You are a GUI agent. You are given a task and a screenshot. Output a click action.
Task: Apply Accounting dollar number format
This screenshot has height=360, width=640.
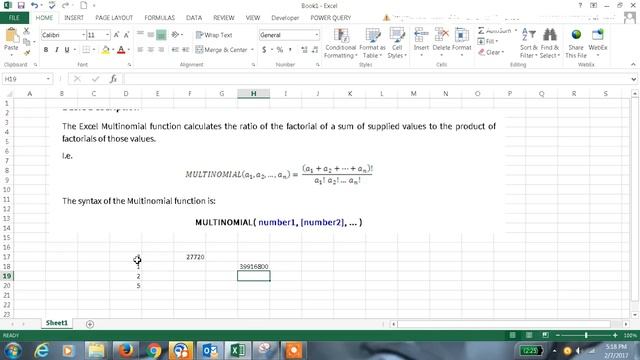(x=264, y=50)
